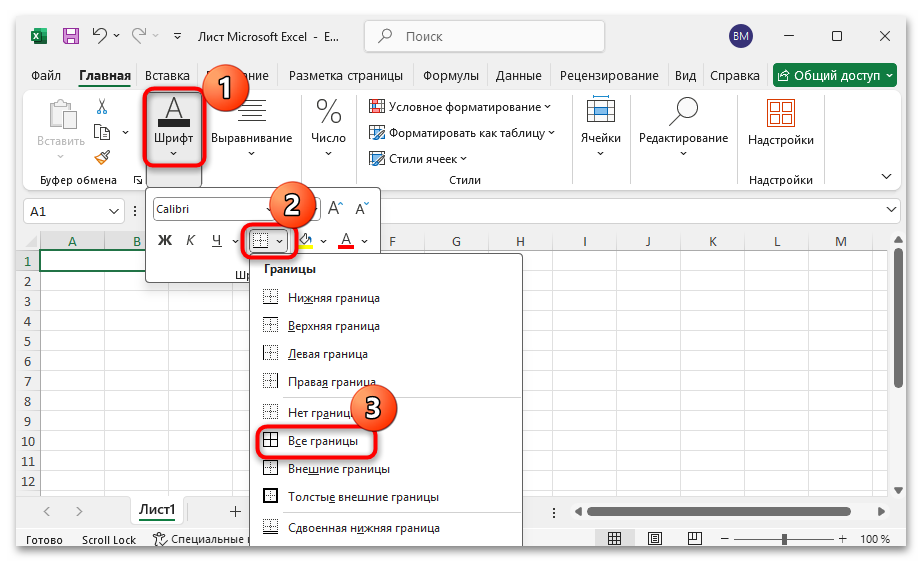The width and height of the screenshot is (922, 562).
Task: Select Нижняя граница from borders menu
Action: click(386, 297)
